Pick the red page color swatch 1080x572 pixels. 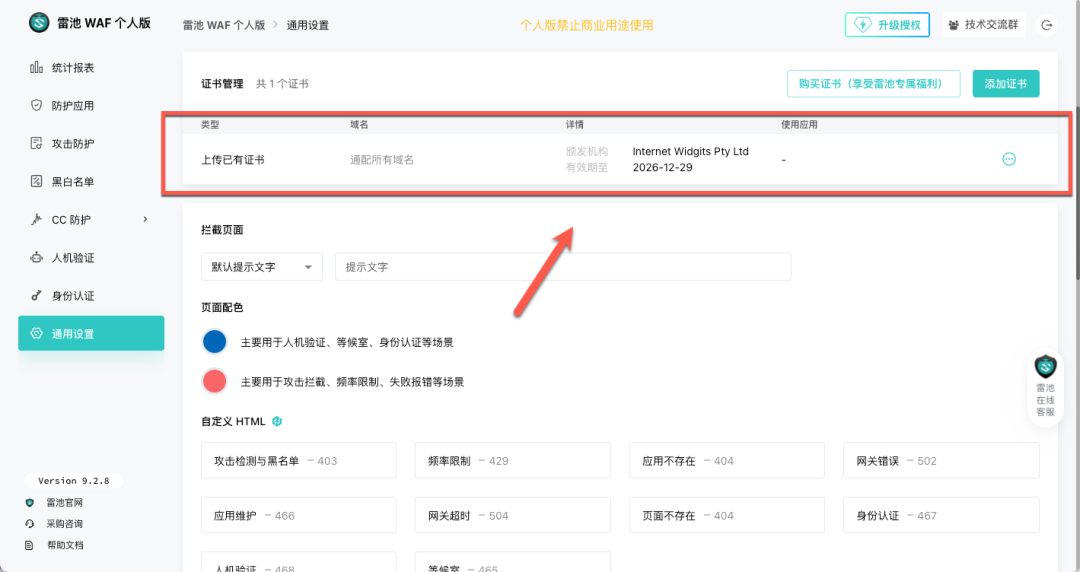point(215,381)
